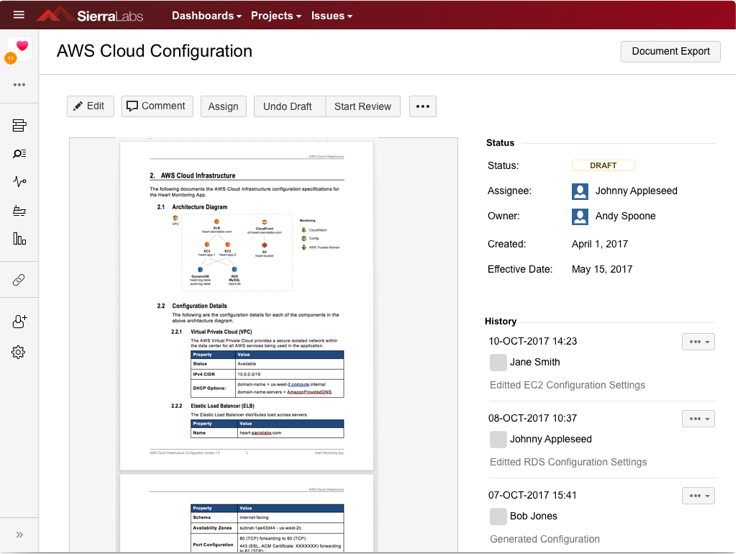Screen dimensions: 736x554
Task: Click first document page preview
Action: 246,306
